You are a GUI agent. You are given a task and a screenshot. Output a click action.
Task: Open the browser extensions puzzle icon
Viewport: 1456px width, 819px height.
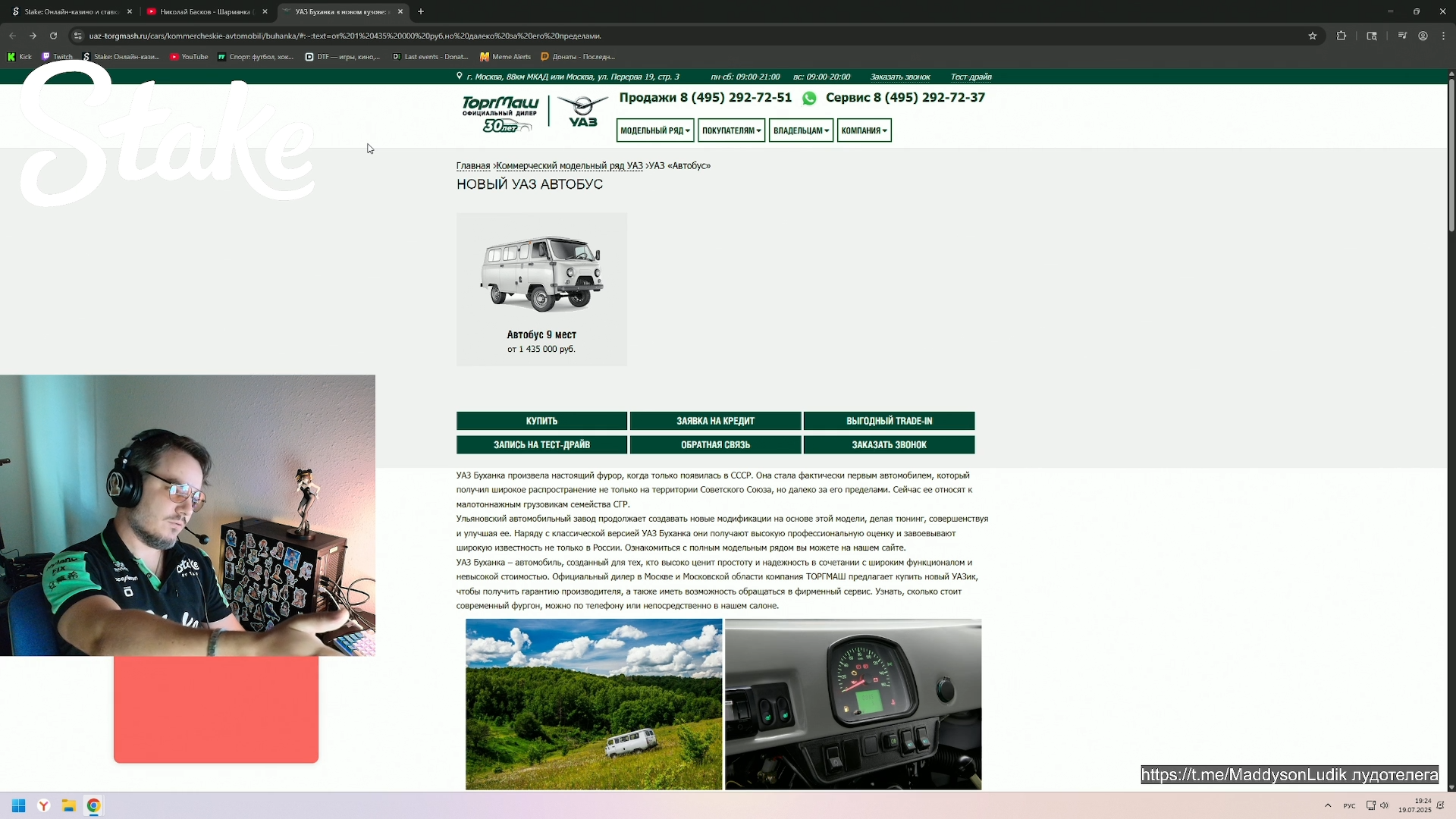pos(1341,36)
